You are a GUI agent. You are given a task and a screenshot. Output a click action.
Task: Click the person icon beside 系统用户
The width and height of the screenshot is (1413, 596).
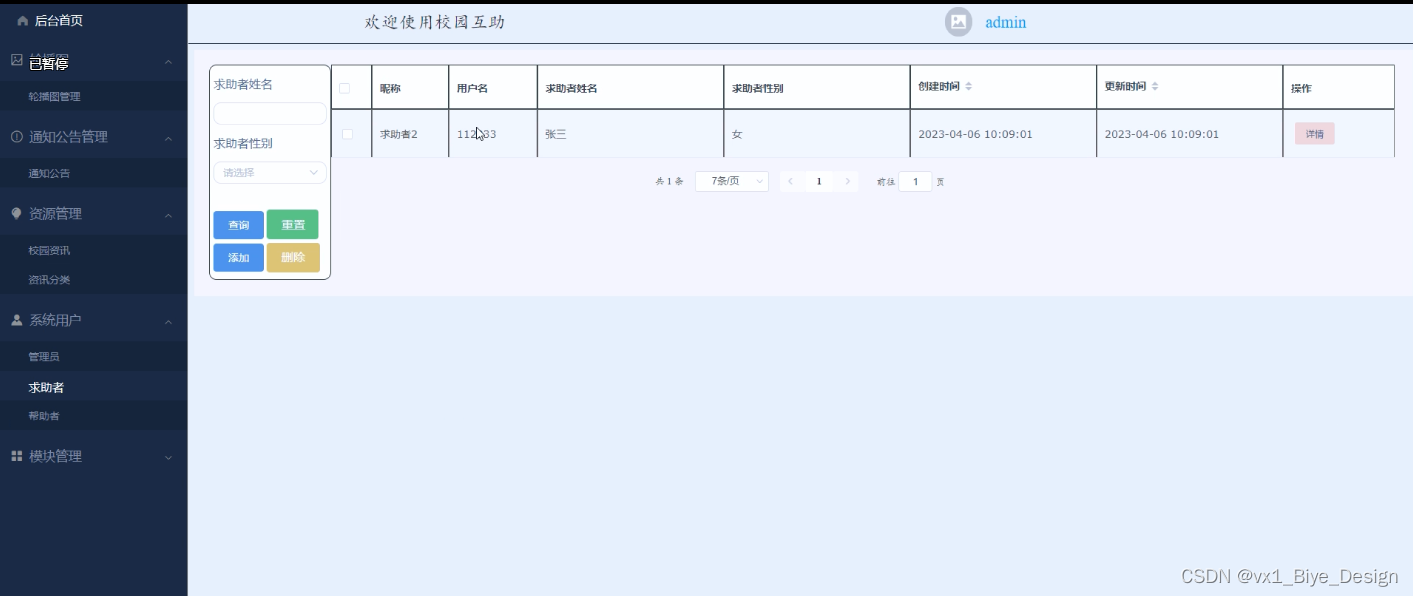click(16, 320)
